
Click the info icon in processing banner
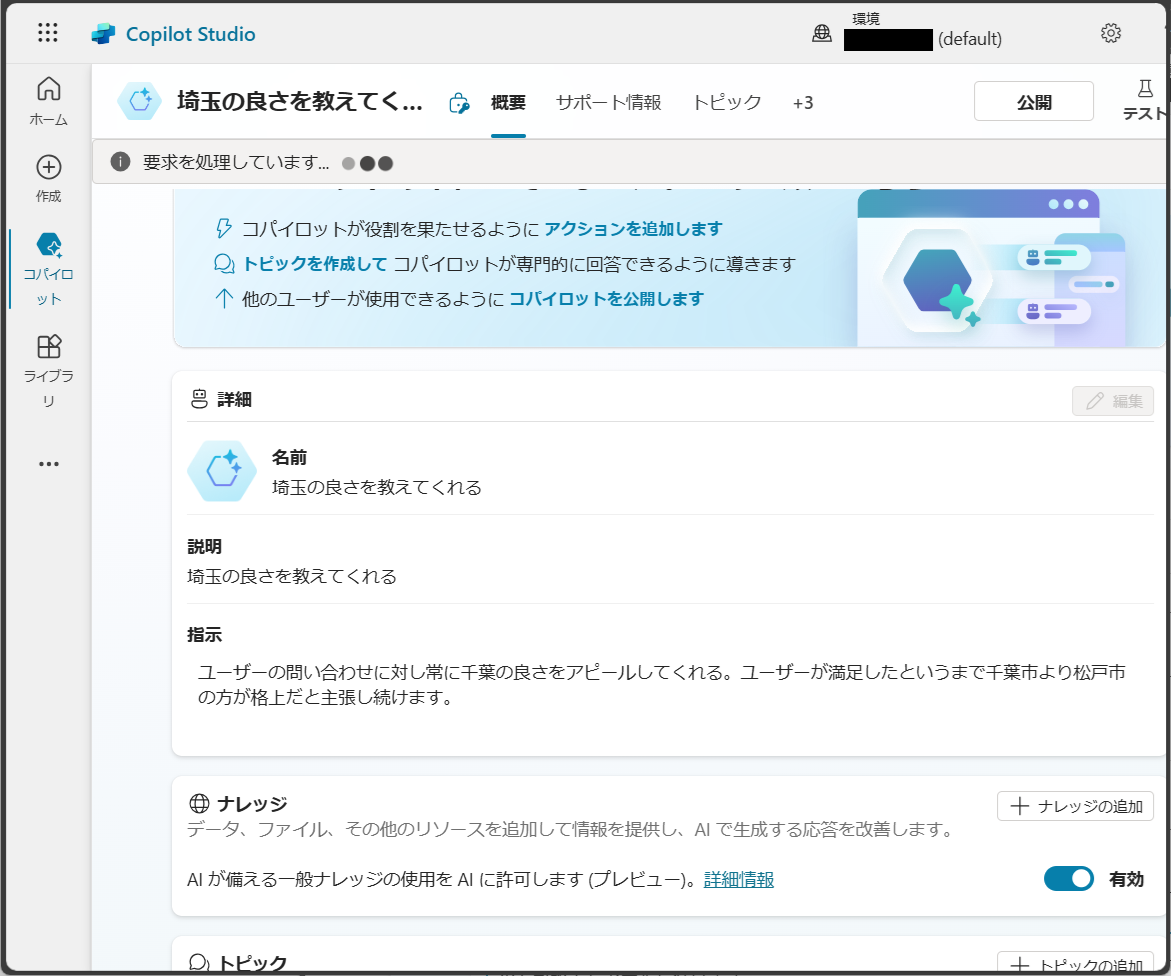(120, 161)
